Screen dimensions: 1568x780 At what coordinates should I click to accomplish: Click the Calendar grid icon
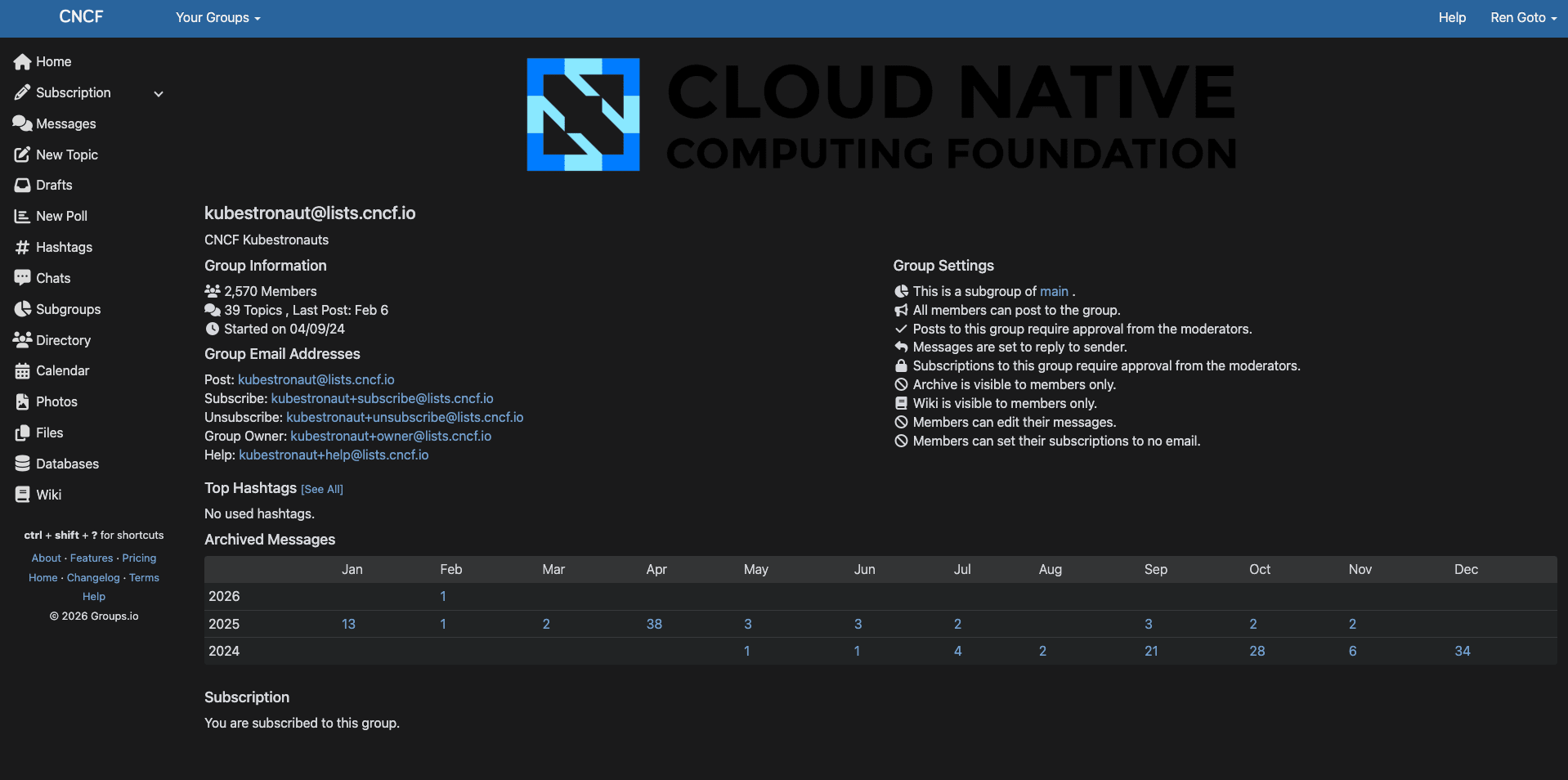[23, 371]
